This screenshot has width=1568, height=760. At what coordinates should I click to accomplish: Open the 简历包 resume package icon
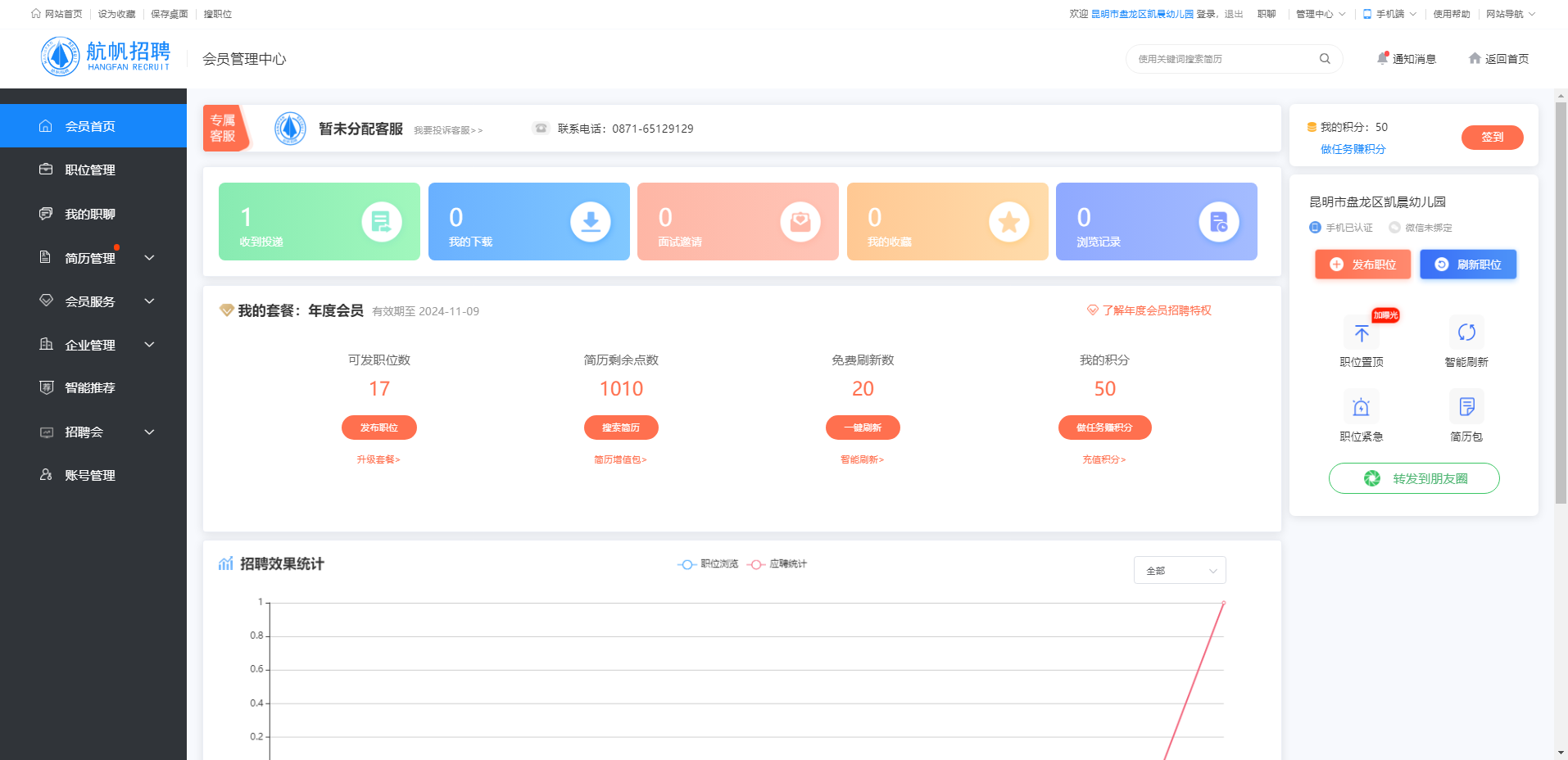[x=1466, y=408]
